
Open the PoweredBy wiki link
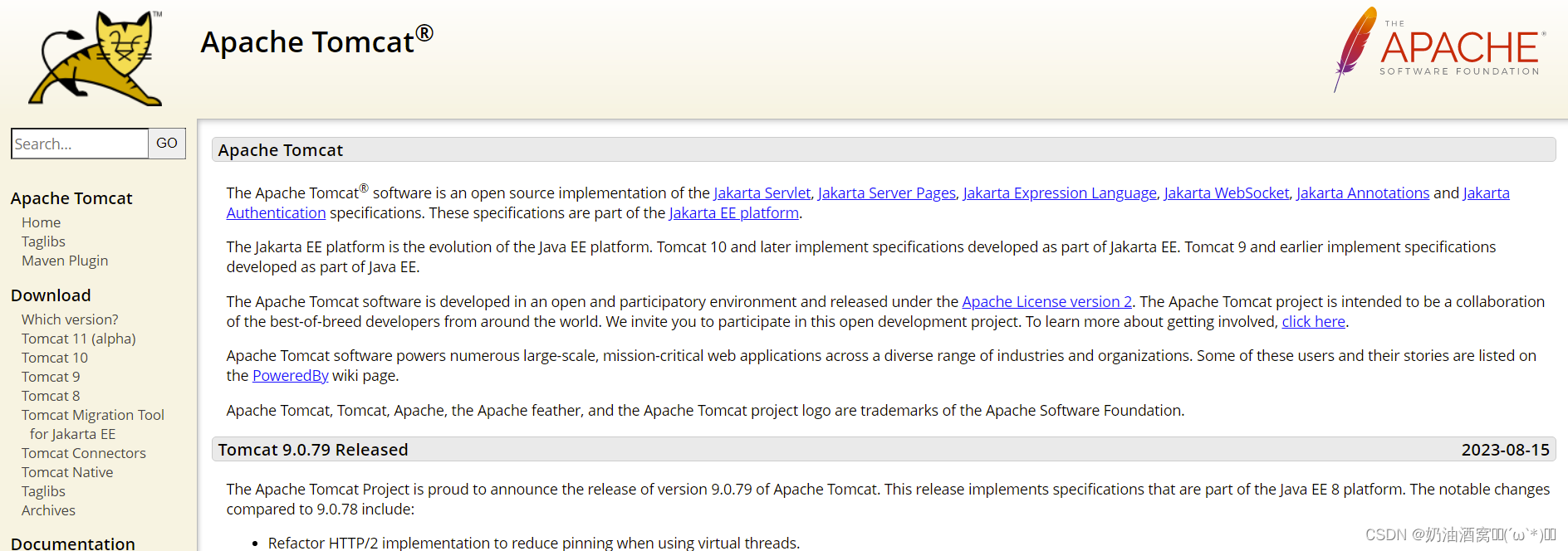(x=291, y=376)
